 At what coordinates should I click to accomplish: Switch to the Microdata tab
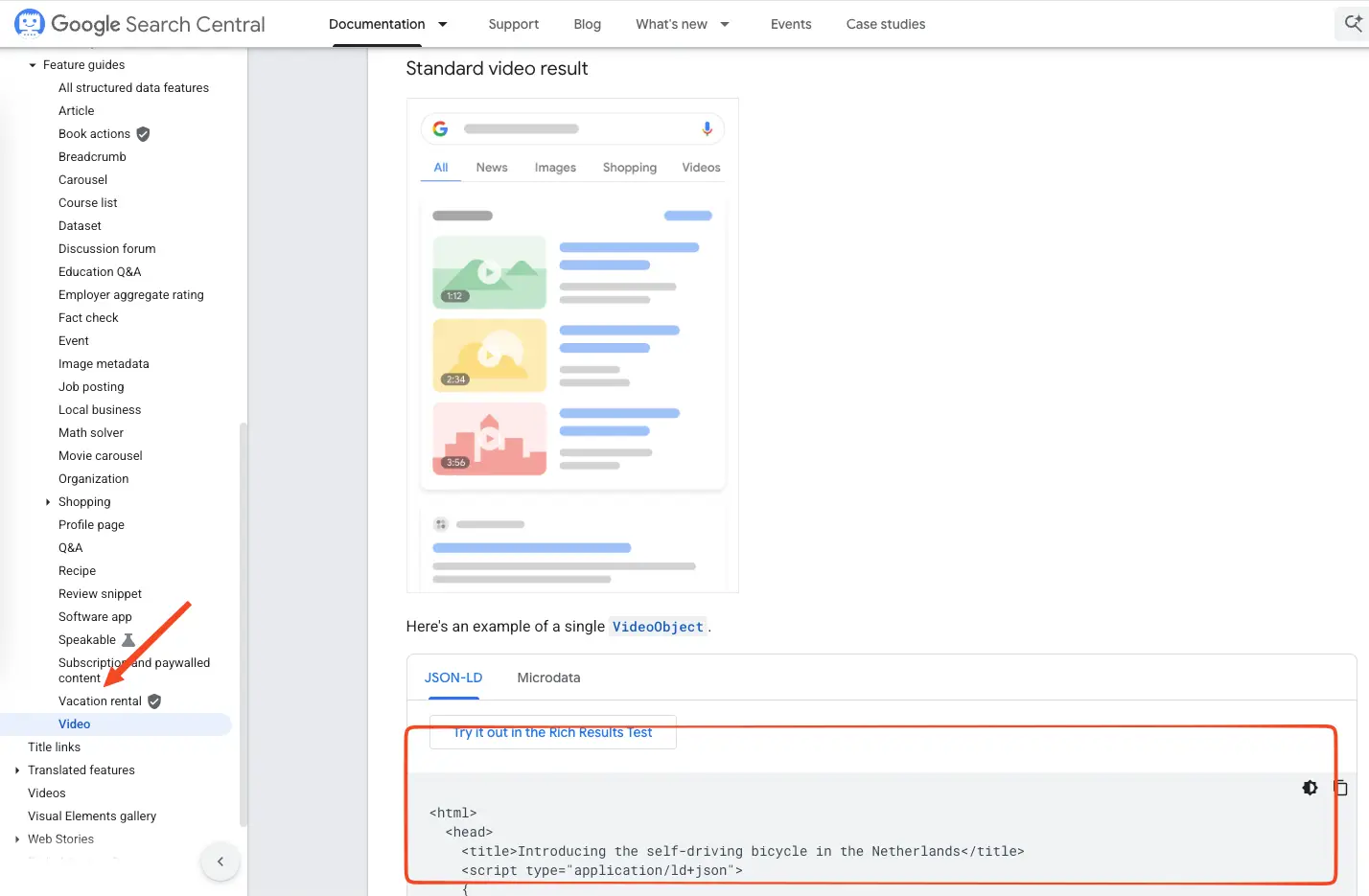click(548, 678)
